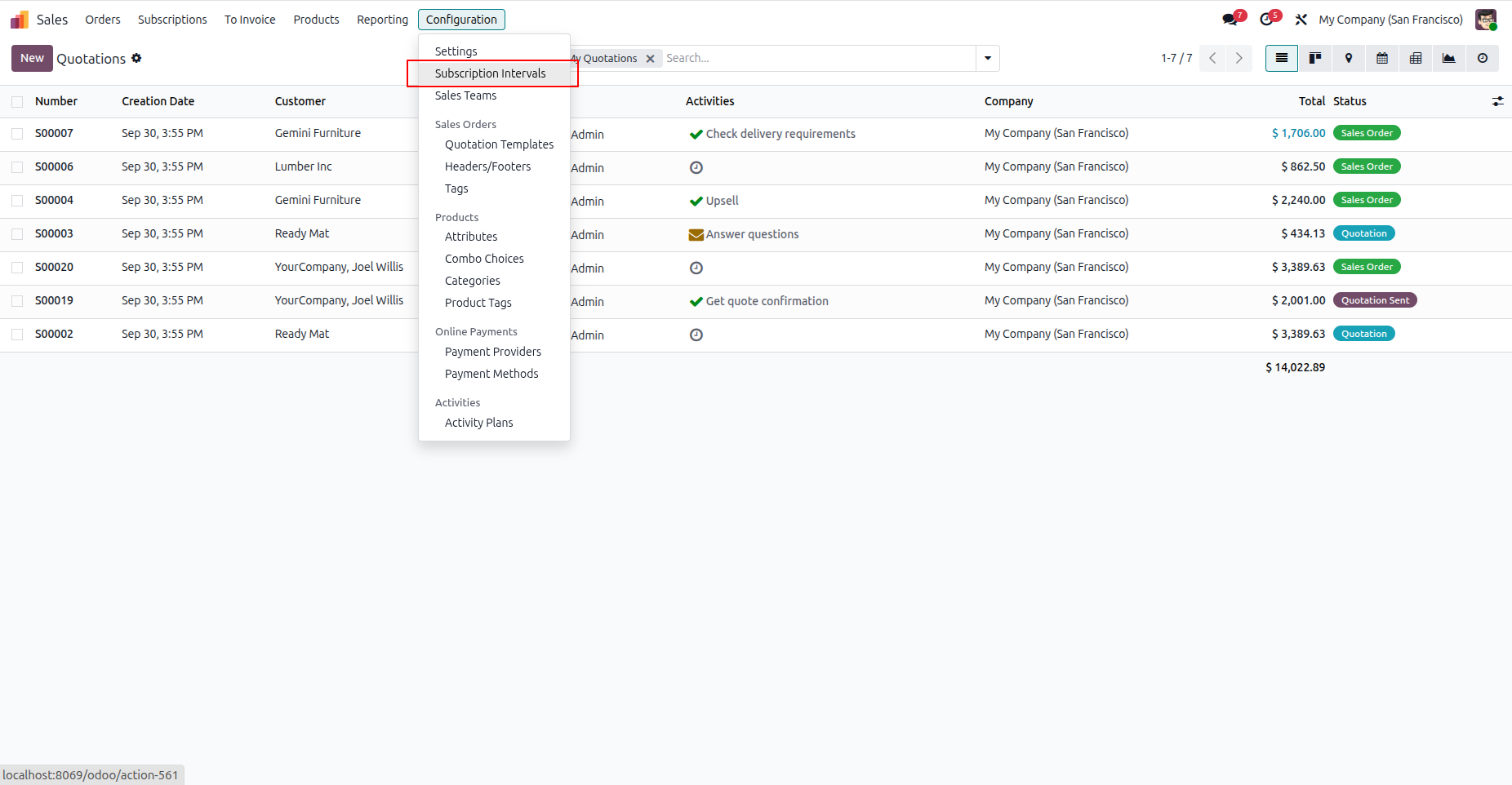Check the S00006 row checkbox
The width and height of the screenshot is (1512, 785).
tap(17, 167)
